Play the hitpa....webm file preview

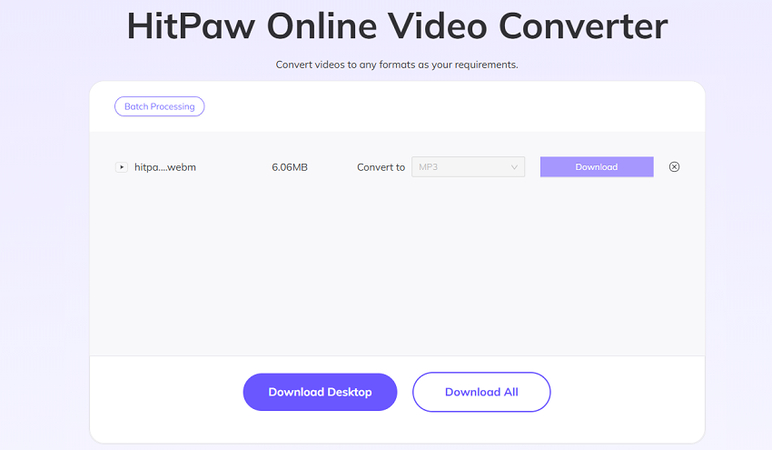click(121, 167)
